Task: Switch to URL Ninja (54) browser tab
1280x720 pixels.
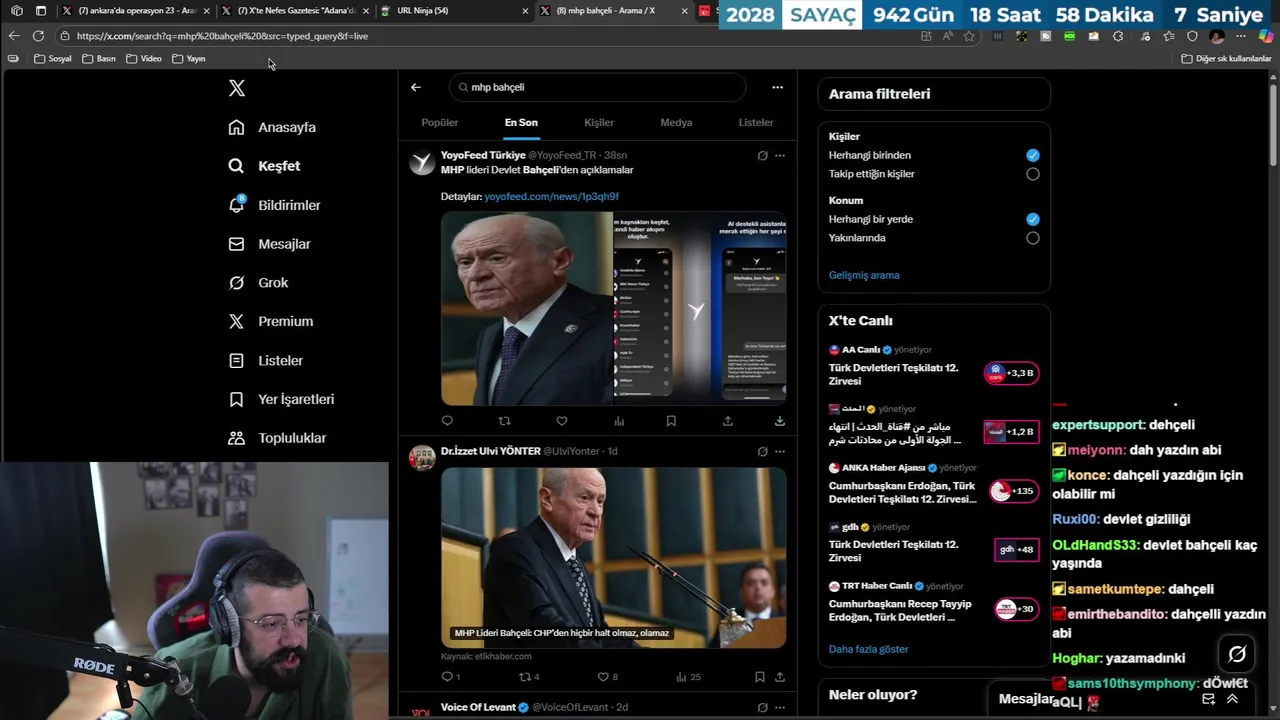Action: pyautogui.click(x=455, y=11)
